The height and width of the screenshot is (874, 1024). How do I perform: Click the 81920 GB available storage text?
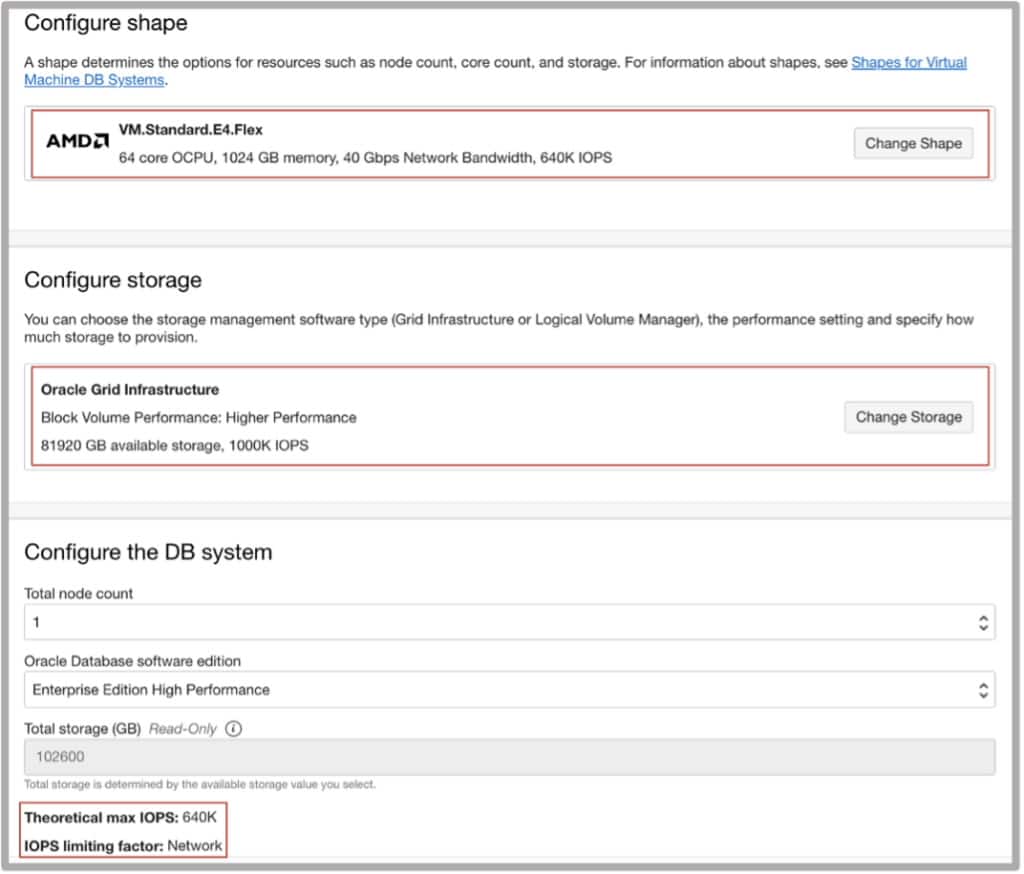click(174, 445)
